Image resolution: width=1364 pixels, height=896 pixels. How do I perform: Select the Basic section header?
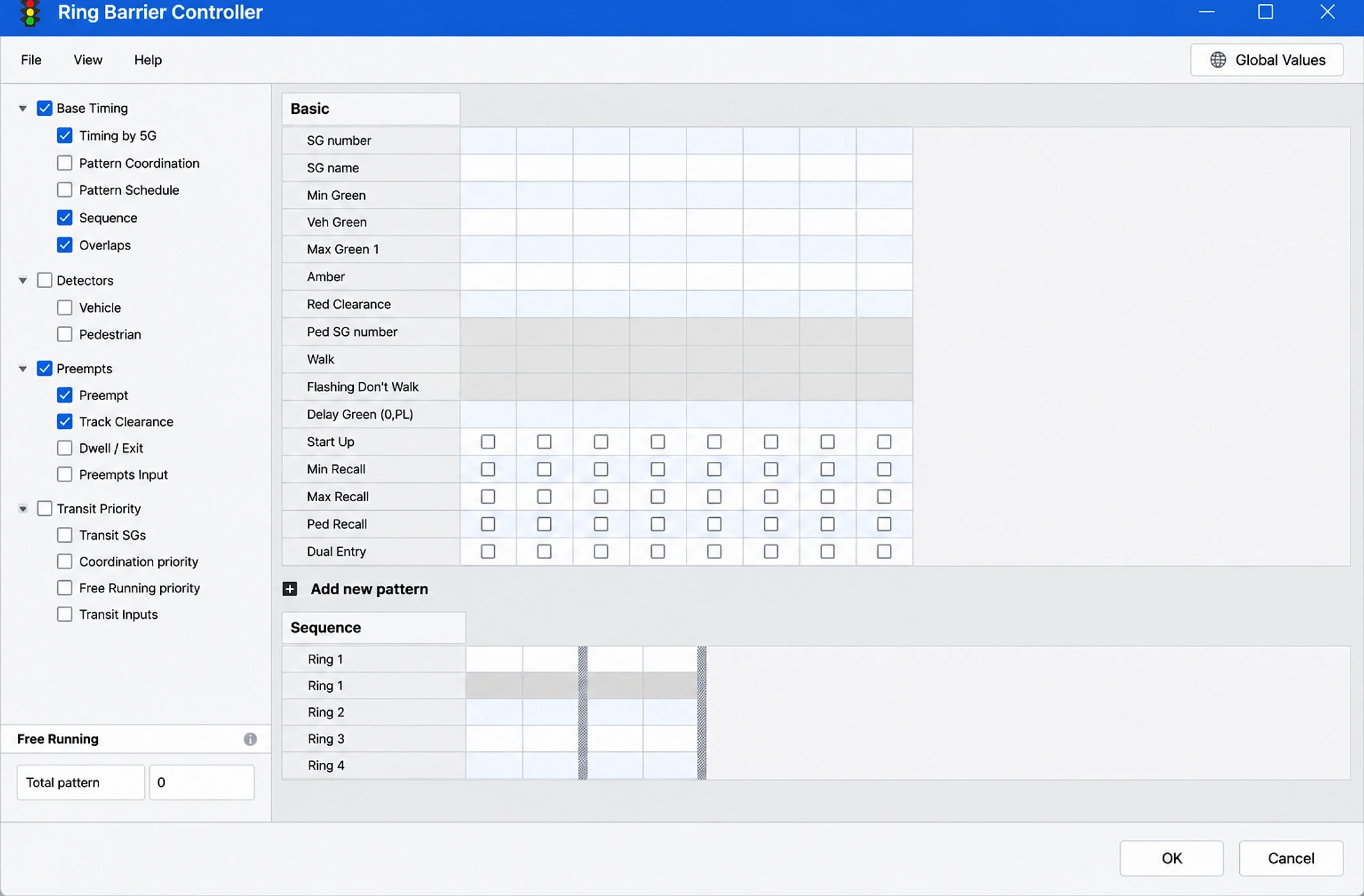coord(371,109)
